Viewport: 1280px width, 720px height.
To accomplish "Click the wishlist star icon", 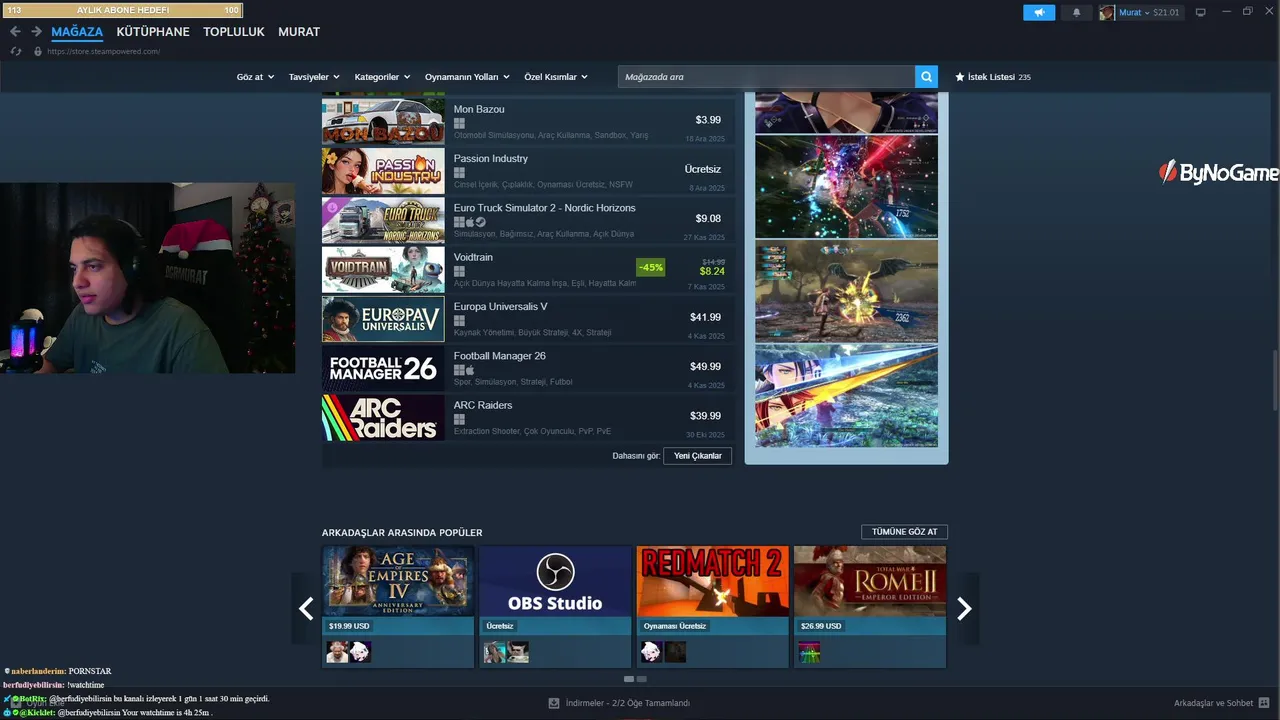I will click(x=960, y=77).
